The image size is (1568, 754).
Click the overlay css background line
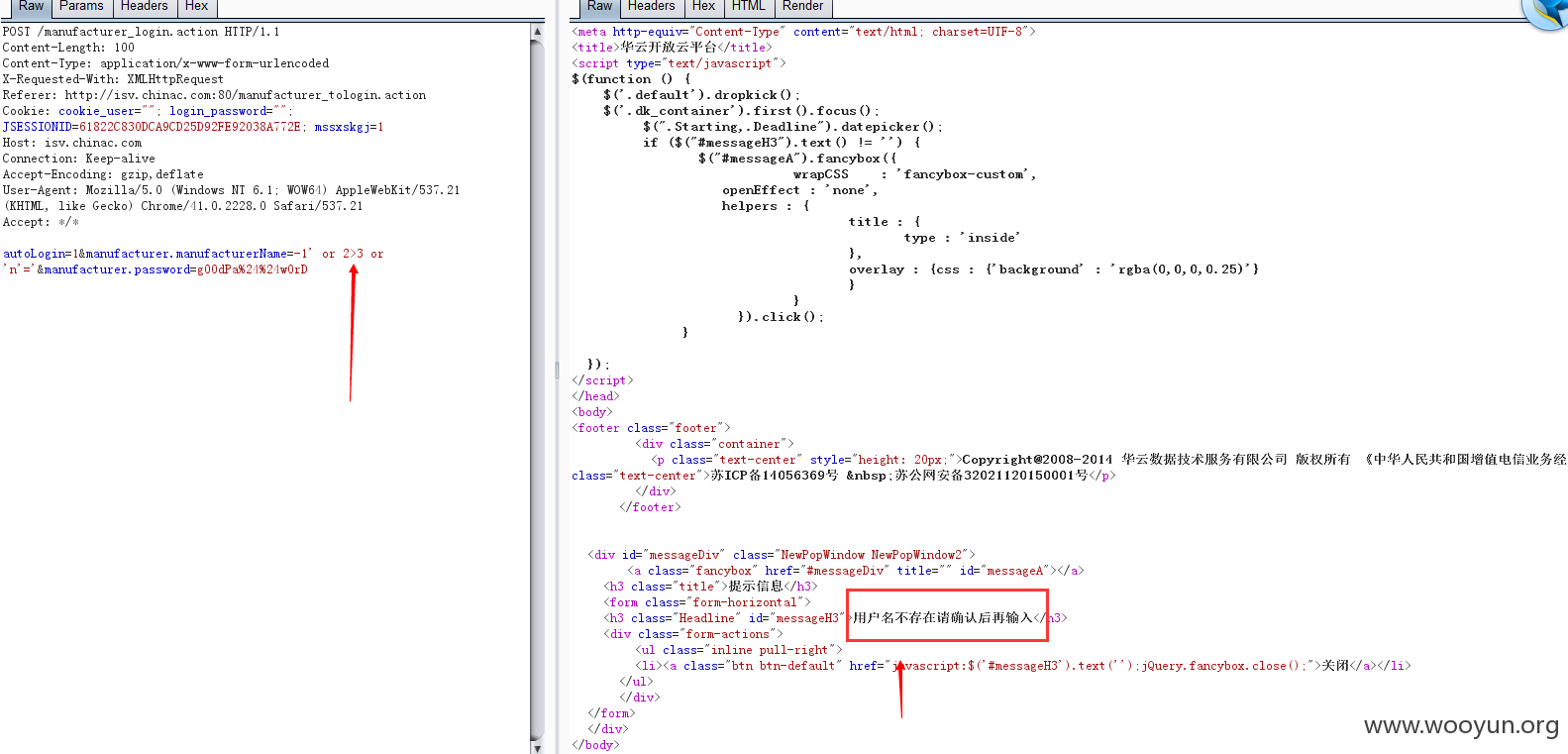1054,269
